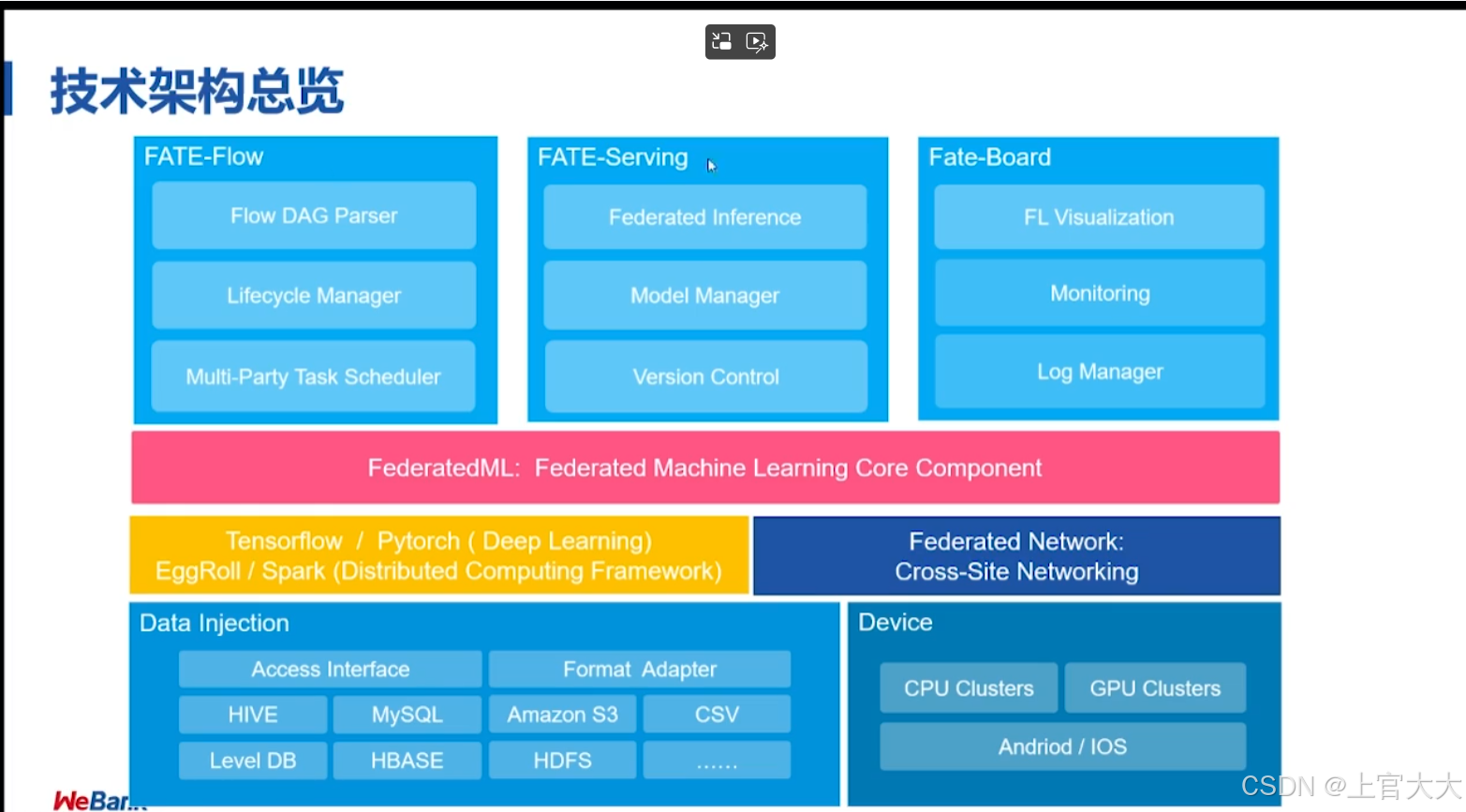The height and width of the screenshot is (812, 1466).
Task: Click the Flow DAG Parser box
Action: tap(314, 215)
